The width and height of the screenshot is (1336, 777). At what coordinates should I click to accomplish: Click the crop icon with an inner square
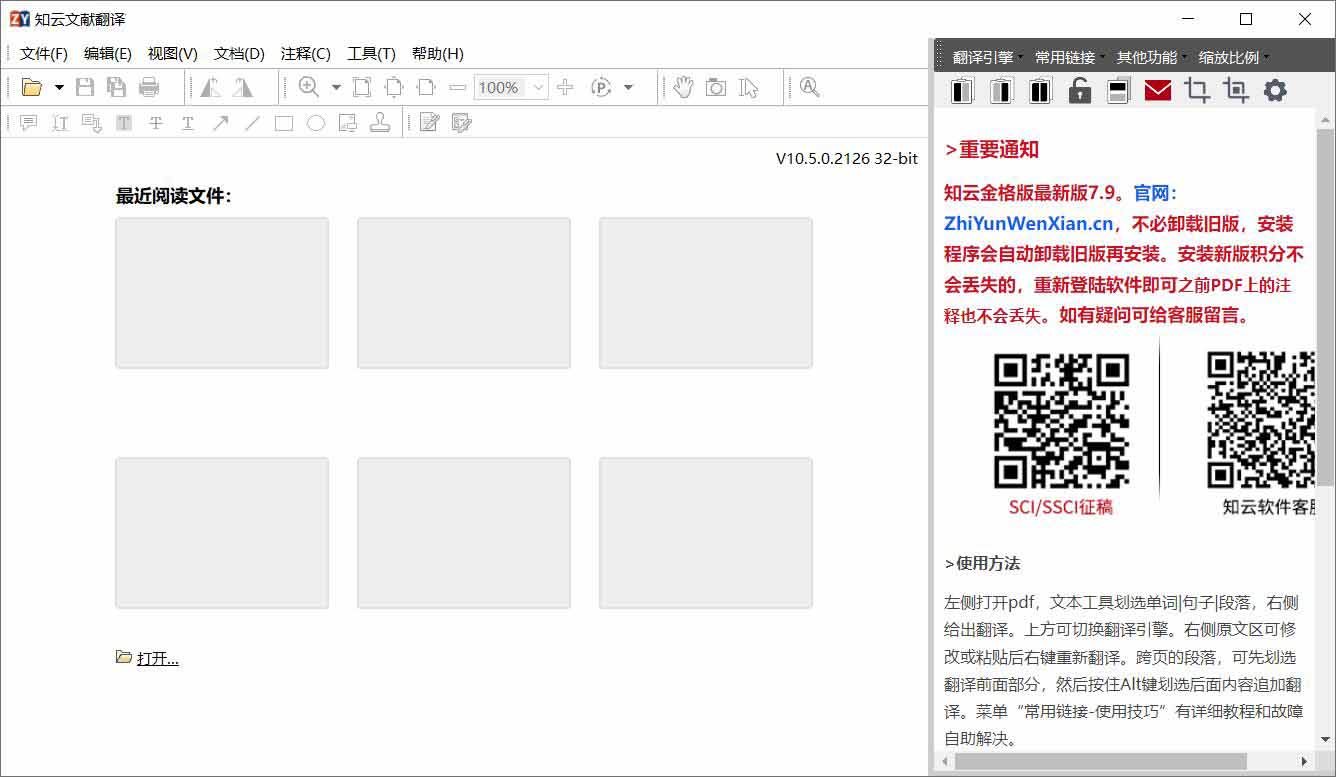coord(1236,91)
